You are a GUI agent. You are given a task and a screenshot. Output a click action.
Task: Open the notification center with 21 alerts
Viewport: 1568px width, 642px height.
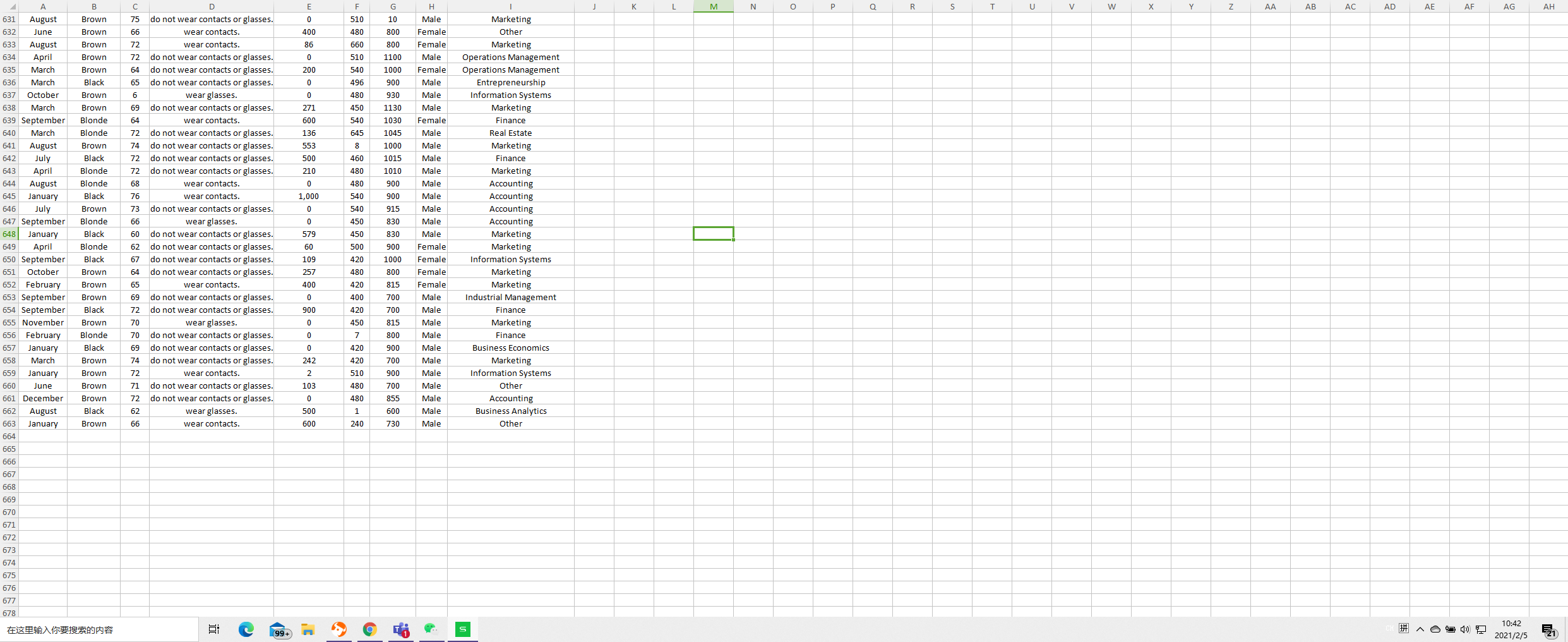point(1548,630)
